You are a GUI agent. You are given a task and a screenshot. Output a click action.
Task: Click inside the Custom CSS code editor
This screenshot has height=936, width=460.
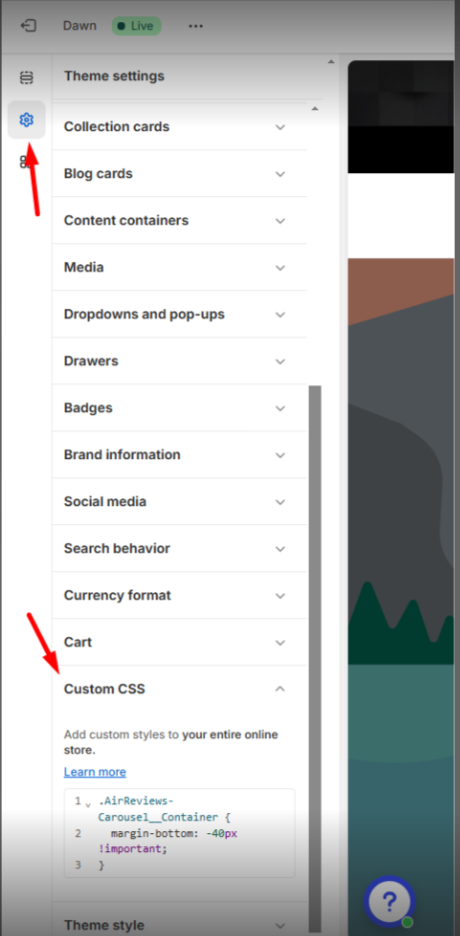coord(180,833)
